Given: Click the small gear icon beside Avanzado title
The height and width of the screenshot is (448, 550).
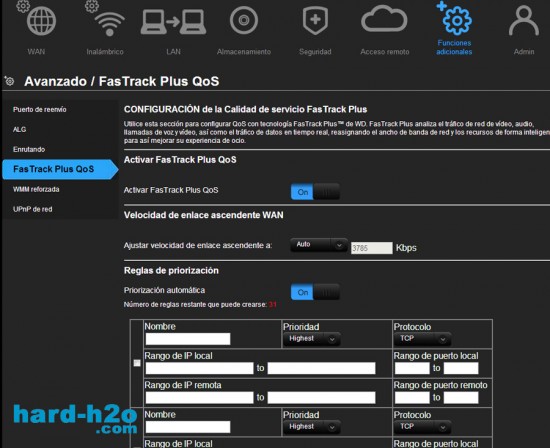Looking at the screenshot, I should coord(9,81).
